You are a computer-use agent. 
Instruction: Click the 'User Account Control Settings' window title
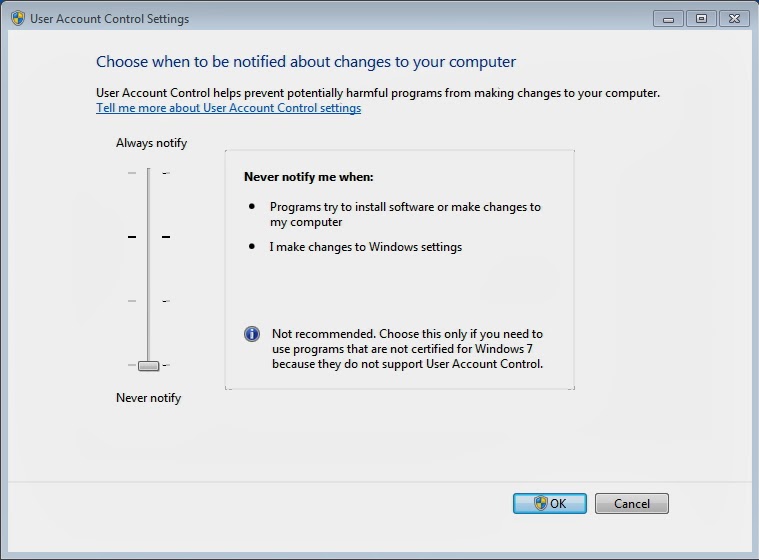[x=109, y=19]
